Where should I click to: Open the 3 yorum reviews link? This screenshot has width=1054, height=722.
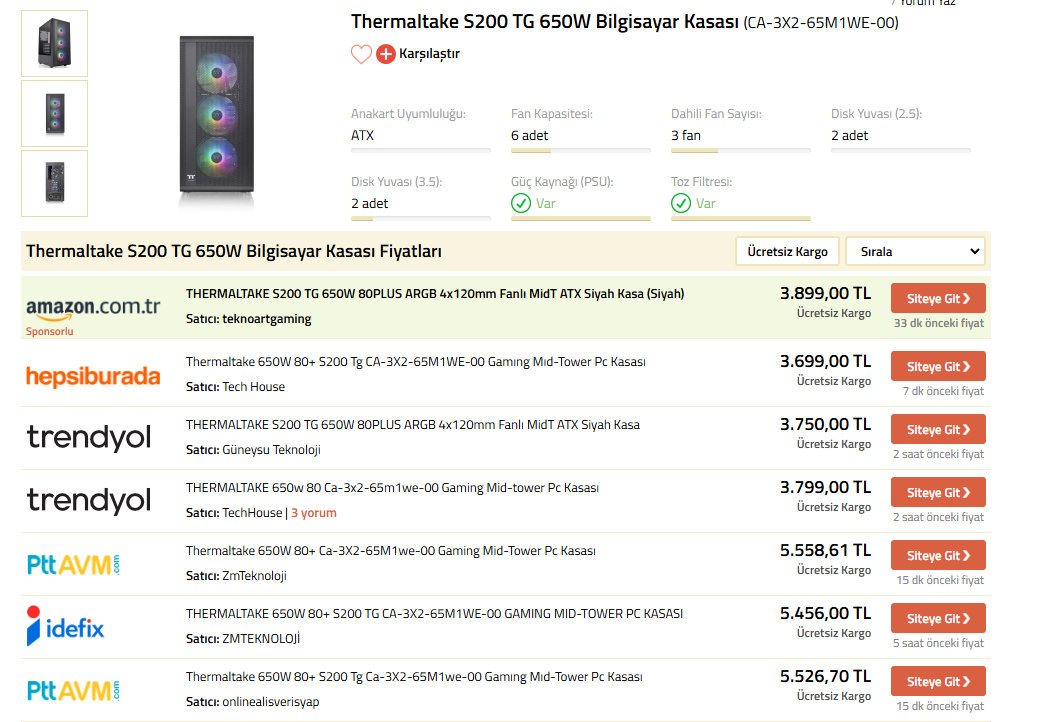314,513
